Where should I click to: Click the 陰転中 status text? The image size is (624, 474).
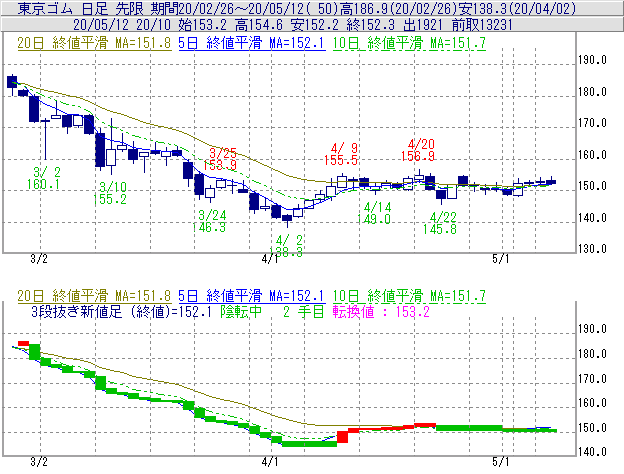241,312
